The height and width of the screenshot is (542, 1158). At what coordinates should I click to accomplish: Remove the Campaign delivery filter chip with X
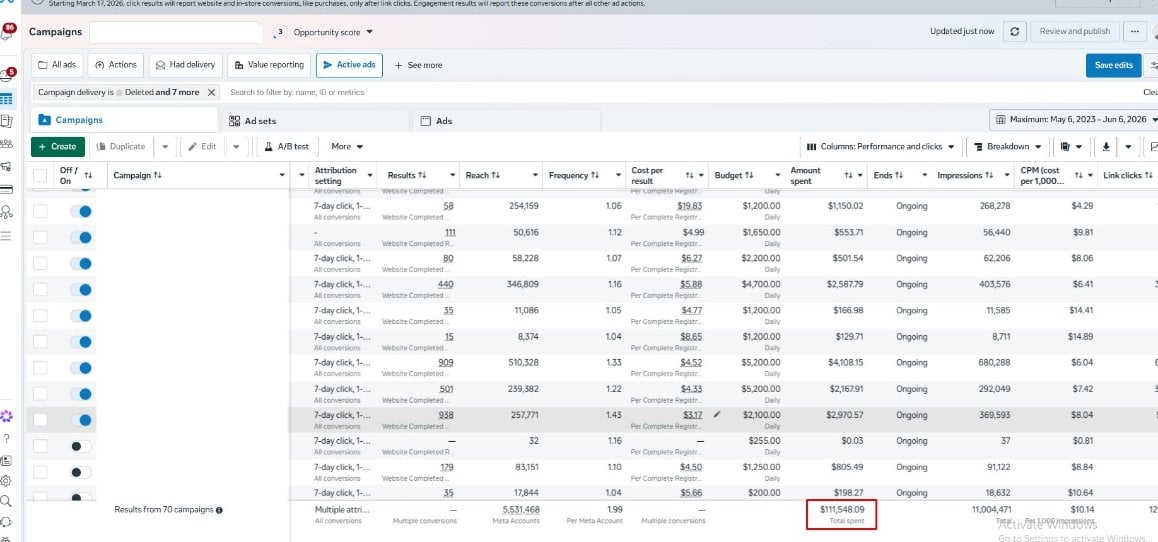pyautogui.click(x=211, y=92)
